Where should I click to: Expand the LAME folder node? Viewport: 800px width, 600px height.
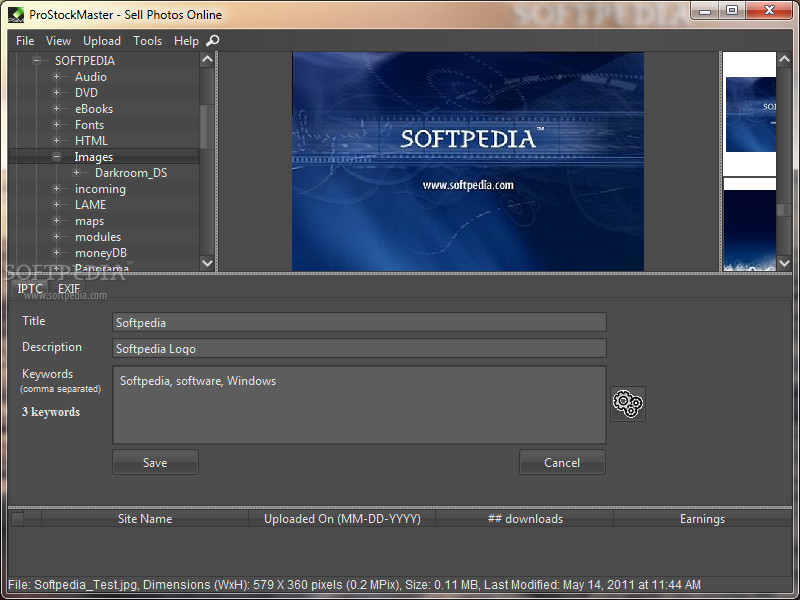point(57,205)
